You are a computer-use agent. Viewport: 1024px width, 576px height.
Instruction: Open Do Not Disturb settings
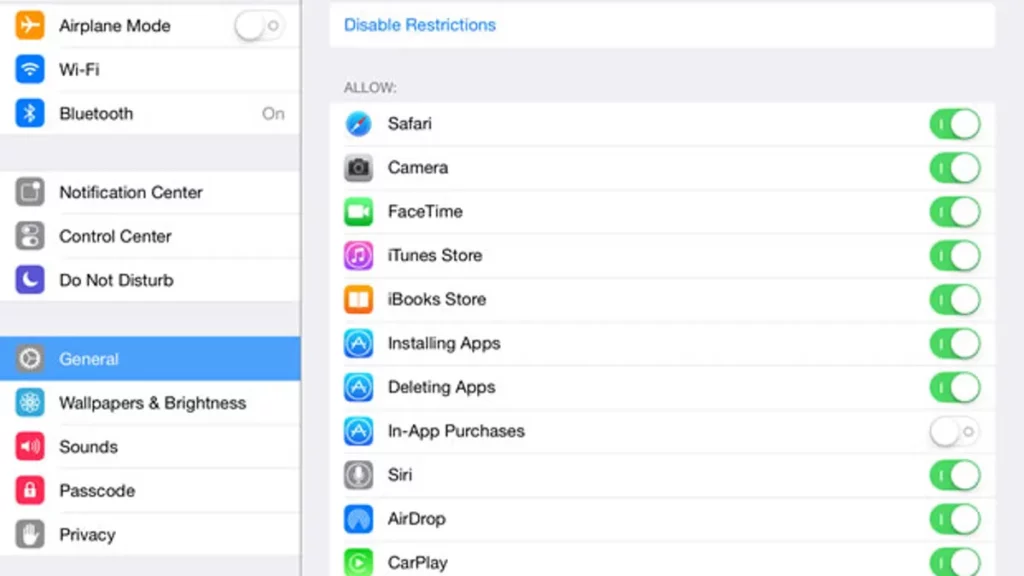tap(150, 280)
